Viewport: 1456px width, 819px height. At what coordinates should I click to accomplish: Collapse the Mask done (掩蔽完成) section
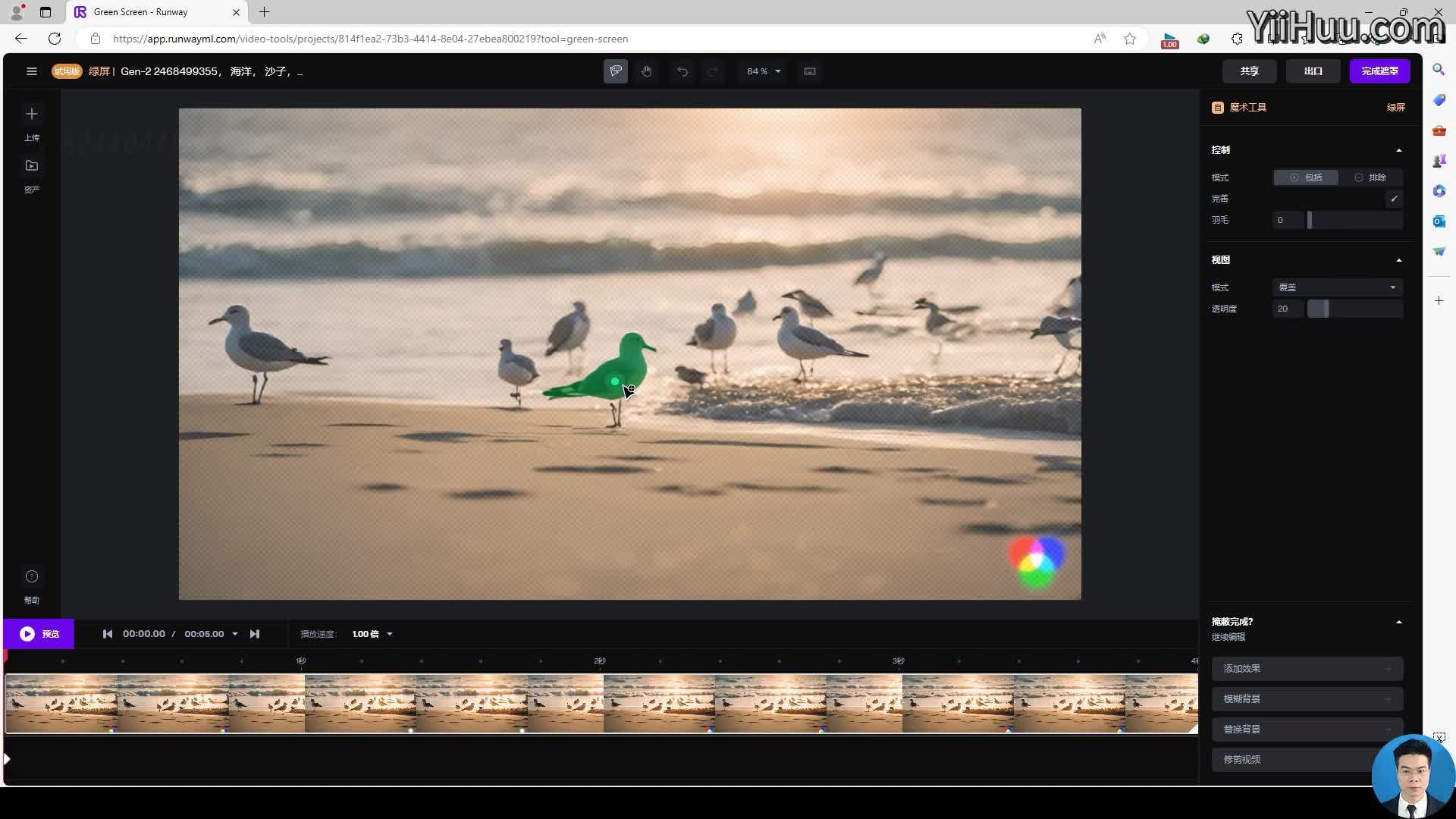pyautogui.click(x=1399, y=622)
